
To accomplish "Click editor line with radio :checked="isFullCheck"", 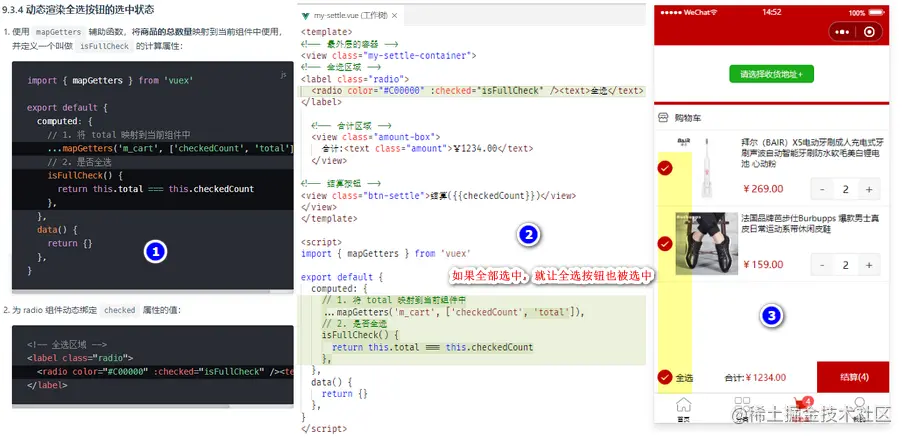I will (477, 91).
